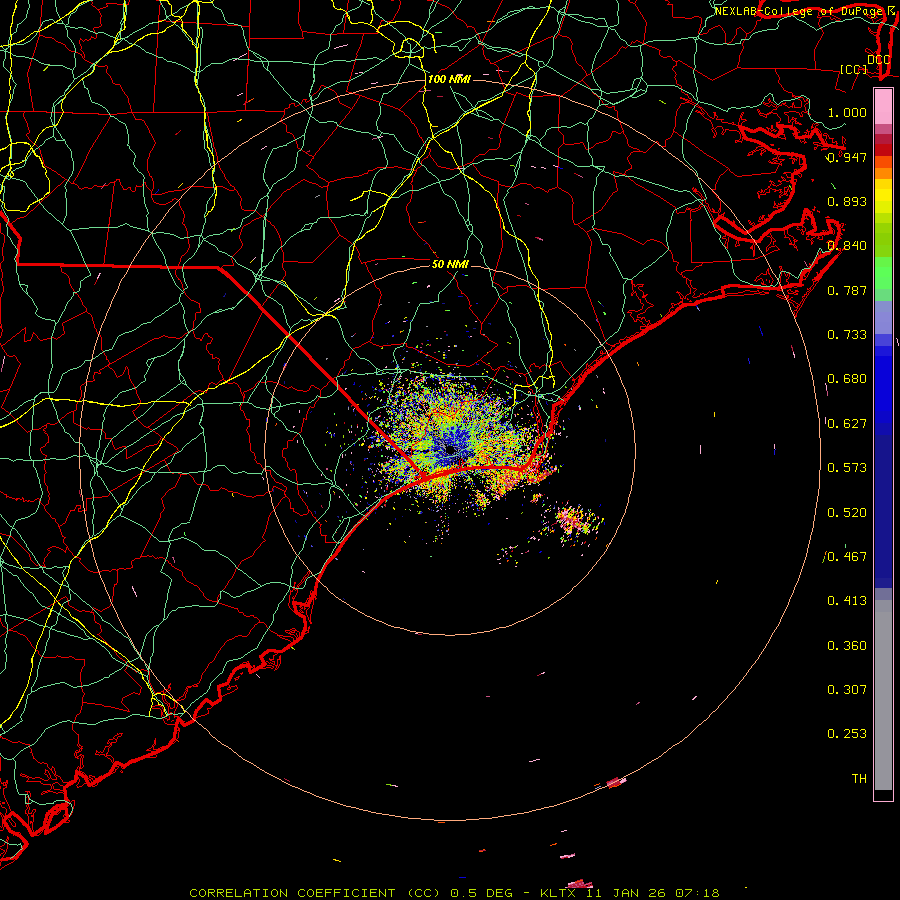Pick the gray segment of color bar
Screen dimensions: 900x900
click(x=883, y=695)
